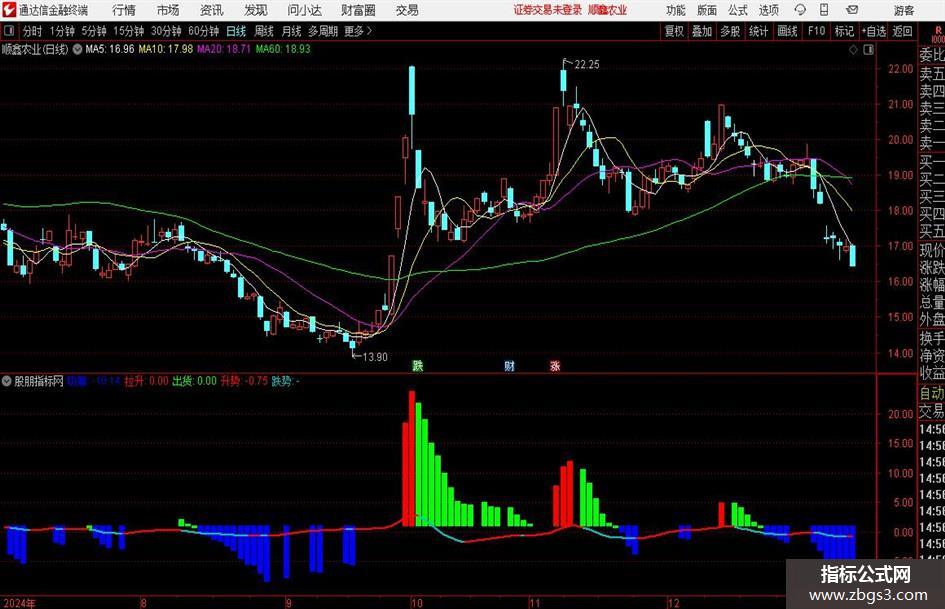Image resolution: width=945 pixels, height=609 pixels.
Task: Click the 22.25 high price label
Action: point(587,65)
